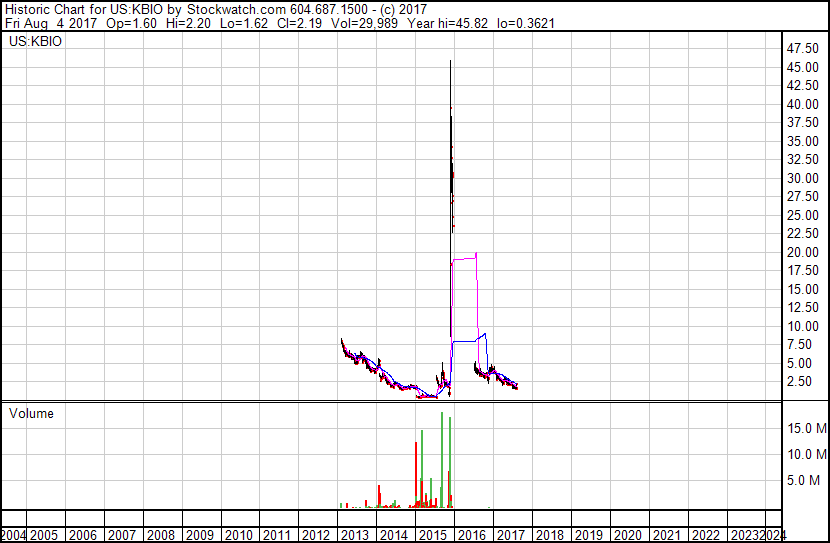Click the 2021 year label on timeline
This screenshot has height=543, width=830.
[x=666, y=535]
